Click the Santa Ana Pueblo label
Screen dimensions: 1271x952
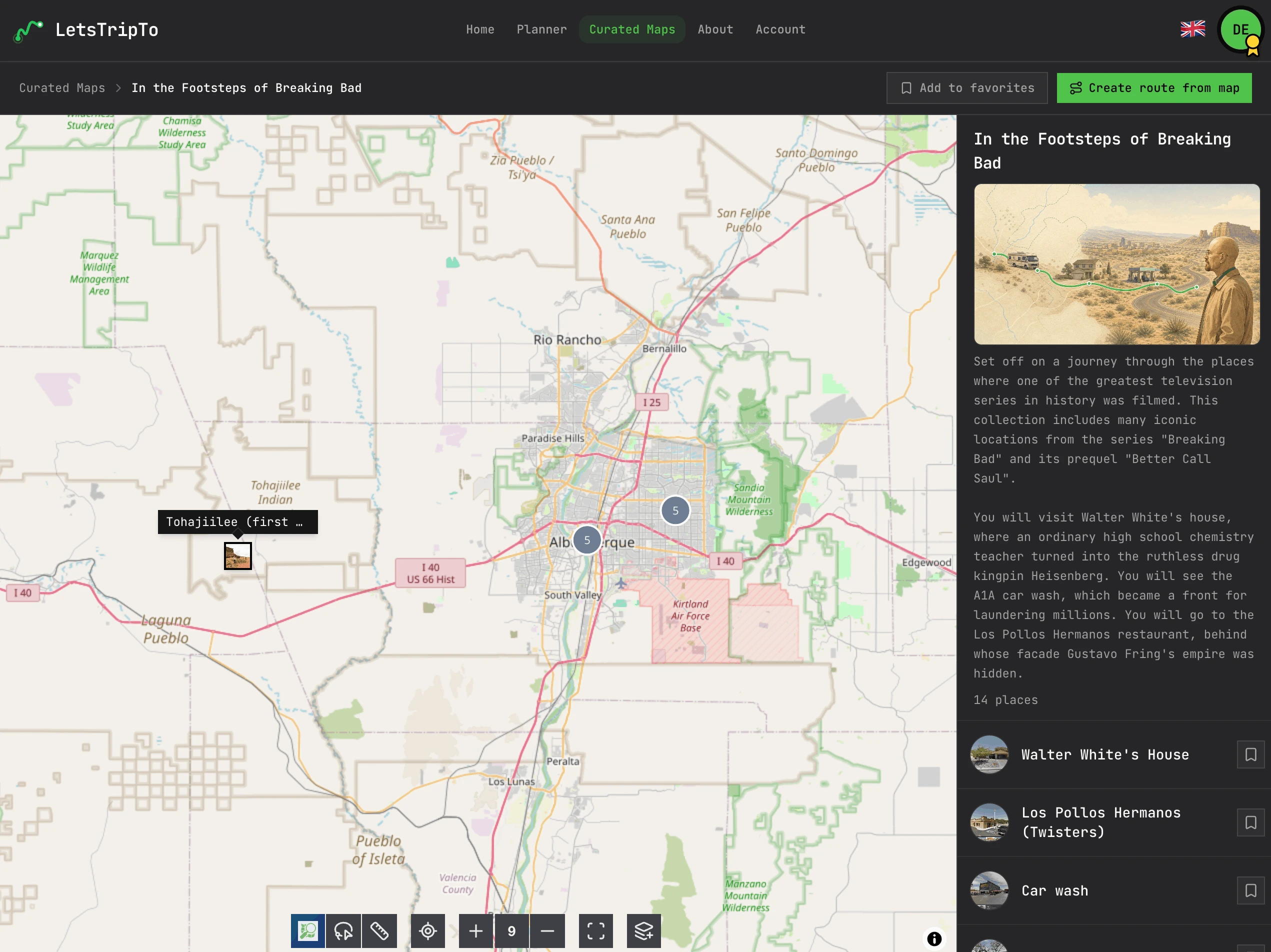[x=627, y=226]
